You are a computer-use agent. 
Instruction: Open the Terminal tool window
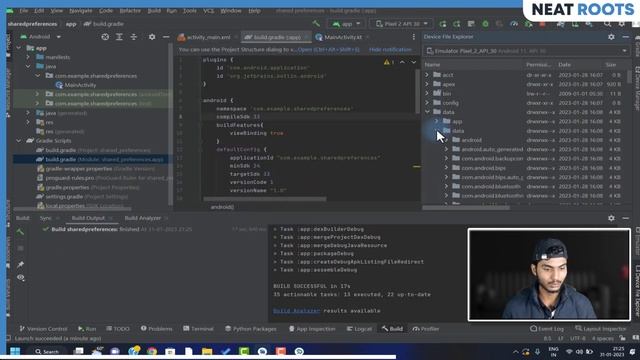[198, 329]
